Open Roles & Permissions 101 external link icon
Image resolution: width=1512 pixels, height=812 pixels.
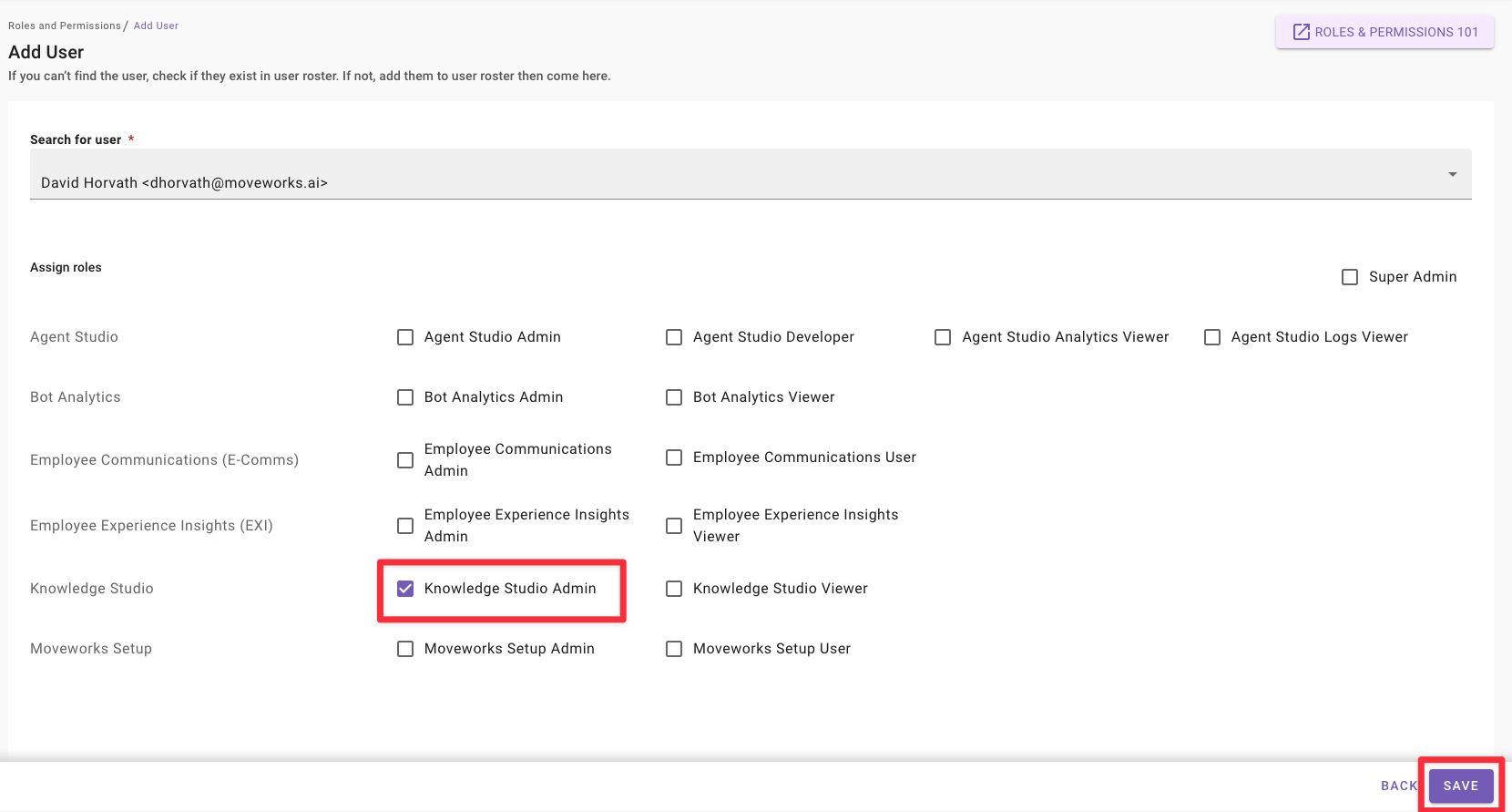click(x=1302, y=32)
